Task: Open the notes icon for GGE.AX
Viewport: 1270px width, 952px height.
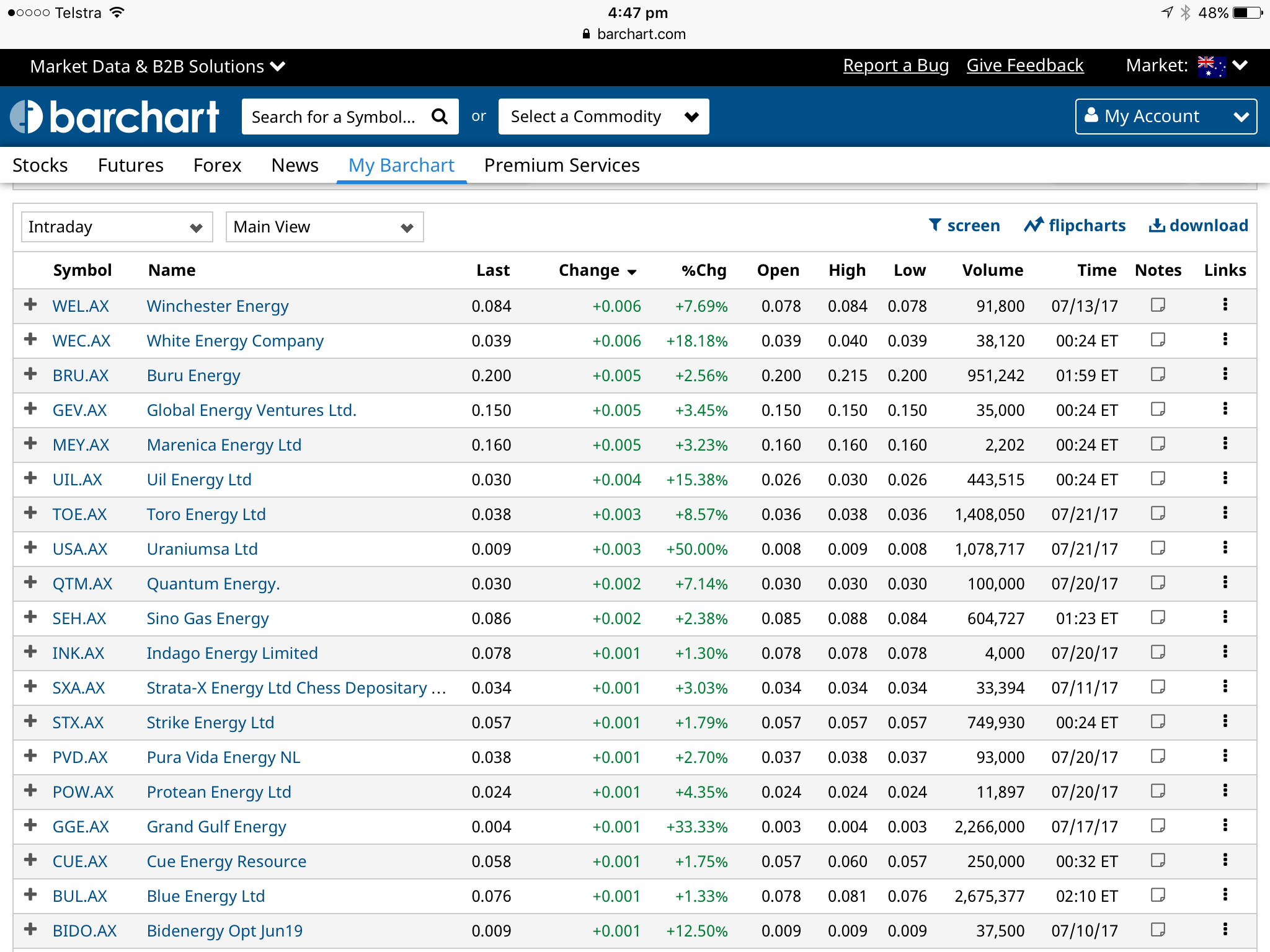Action: click(x=1158, y=826)
